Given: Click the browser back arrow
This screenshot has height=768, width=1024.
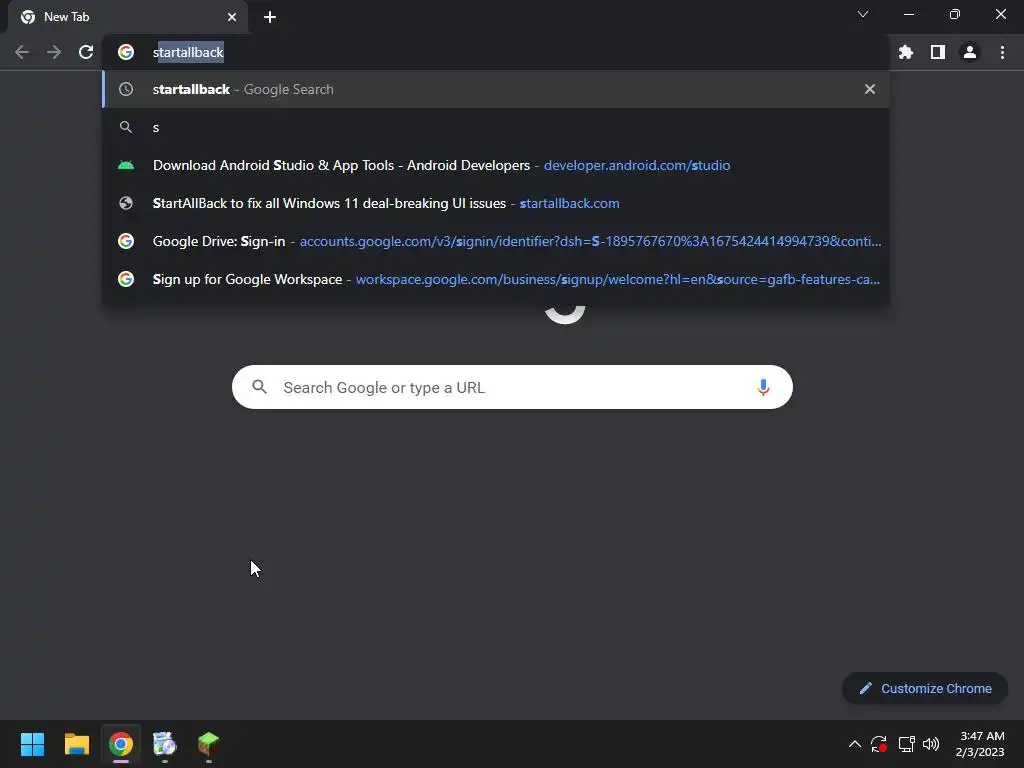Looking at the screenshot, I should point(22,52).
